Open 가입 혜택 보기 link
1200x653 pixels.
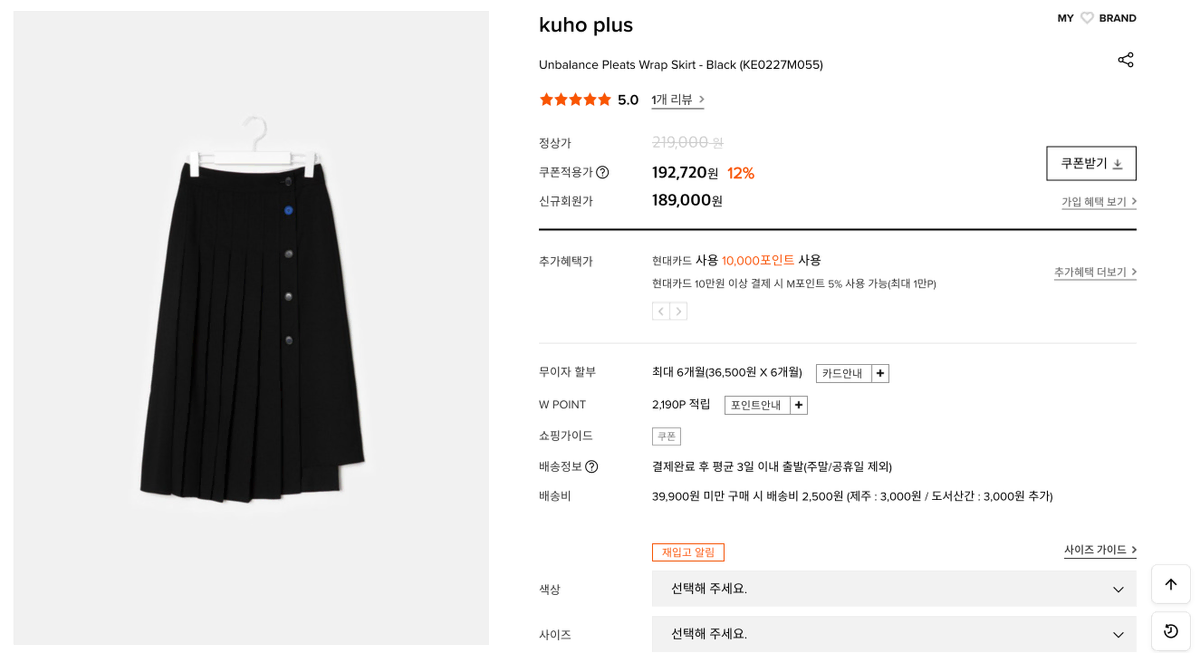[1098, 202]
